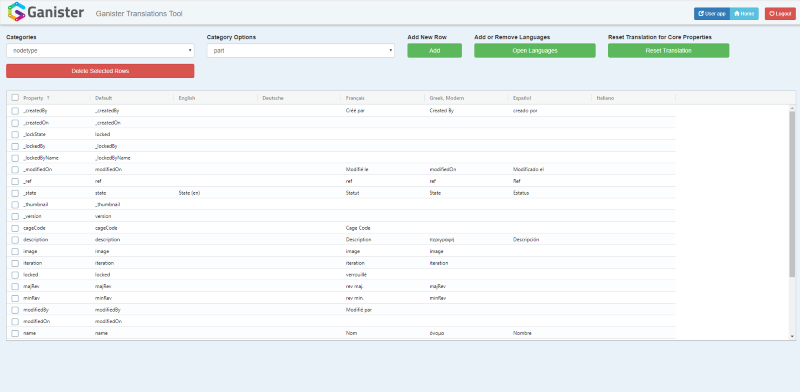Click the Default column header
Image resolution: width=800 pixels, height=392 pixels.
(x=104, y=97)
